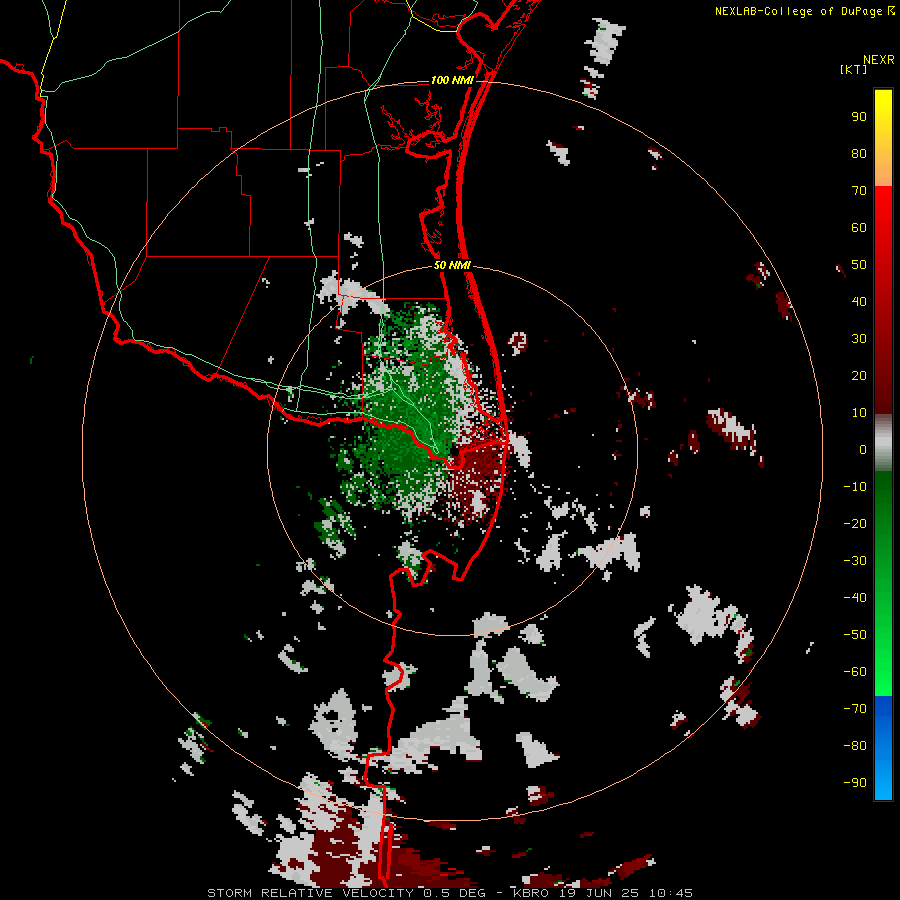The height and width of the screenshot is (900, 900).
Task: Click the -40 value on the velocity scale
Action: point(855,598)
